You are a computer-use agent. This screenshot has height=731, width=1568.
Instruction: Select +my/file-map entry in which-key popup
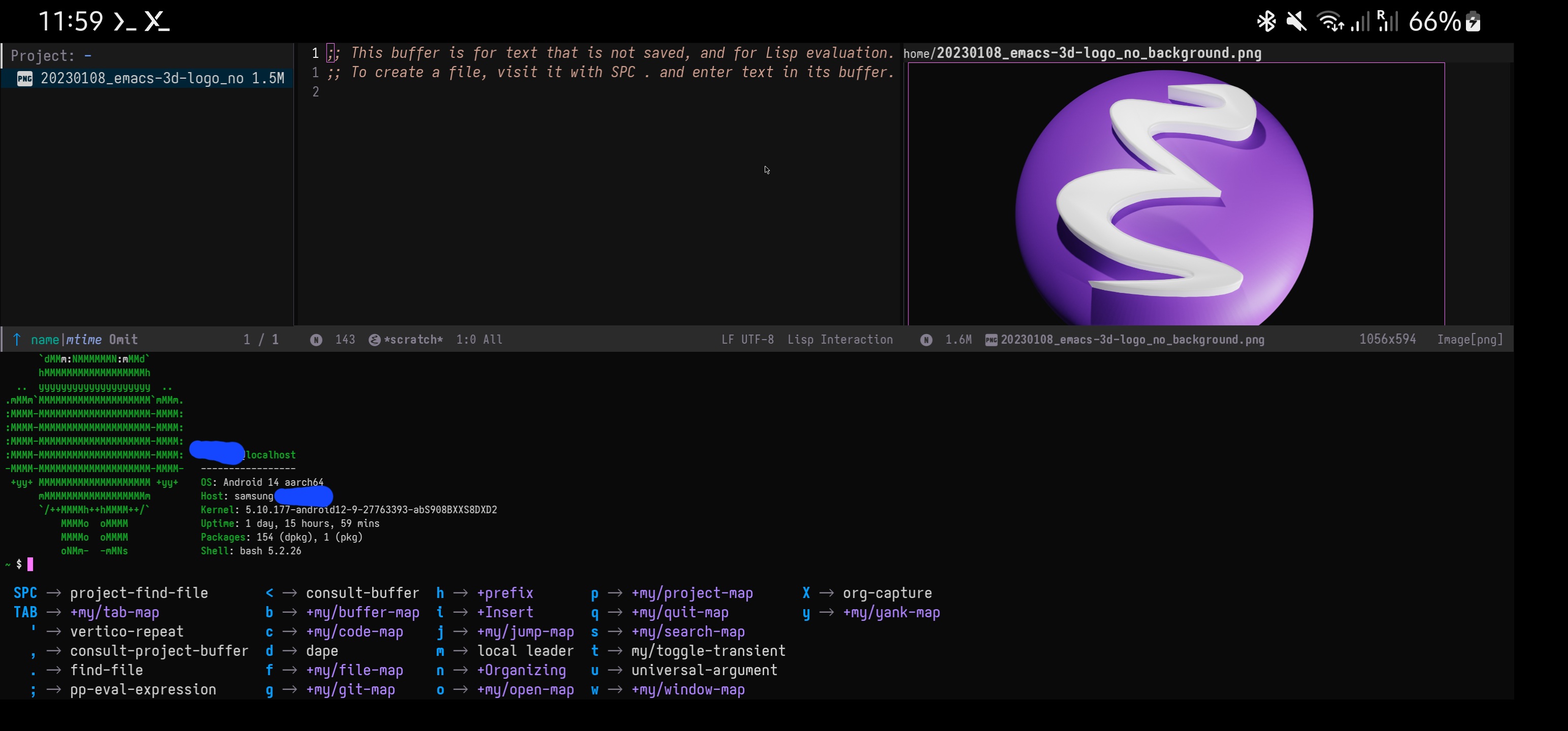point(354,670)
